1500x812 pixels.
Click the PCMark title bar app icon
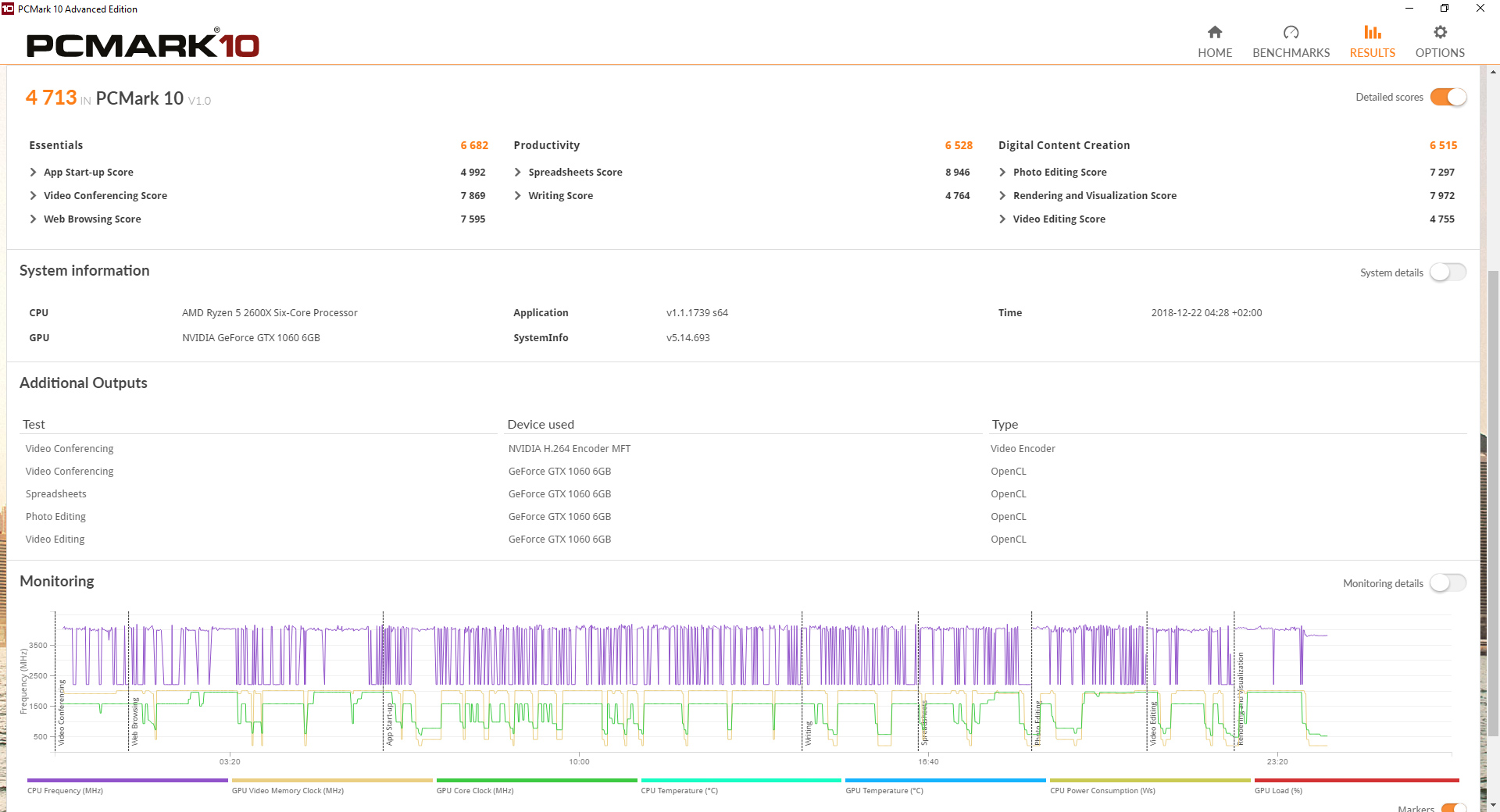8,9
